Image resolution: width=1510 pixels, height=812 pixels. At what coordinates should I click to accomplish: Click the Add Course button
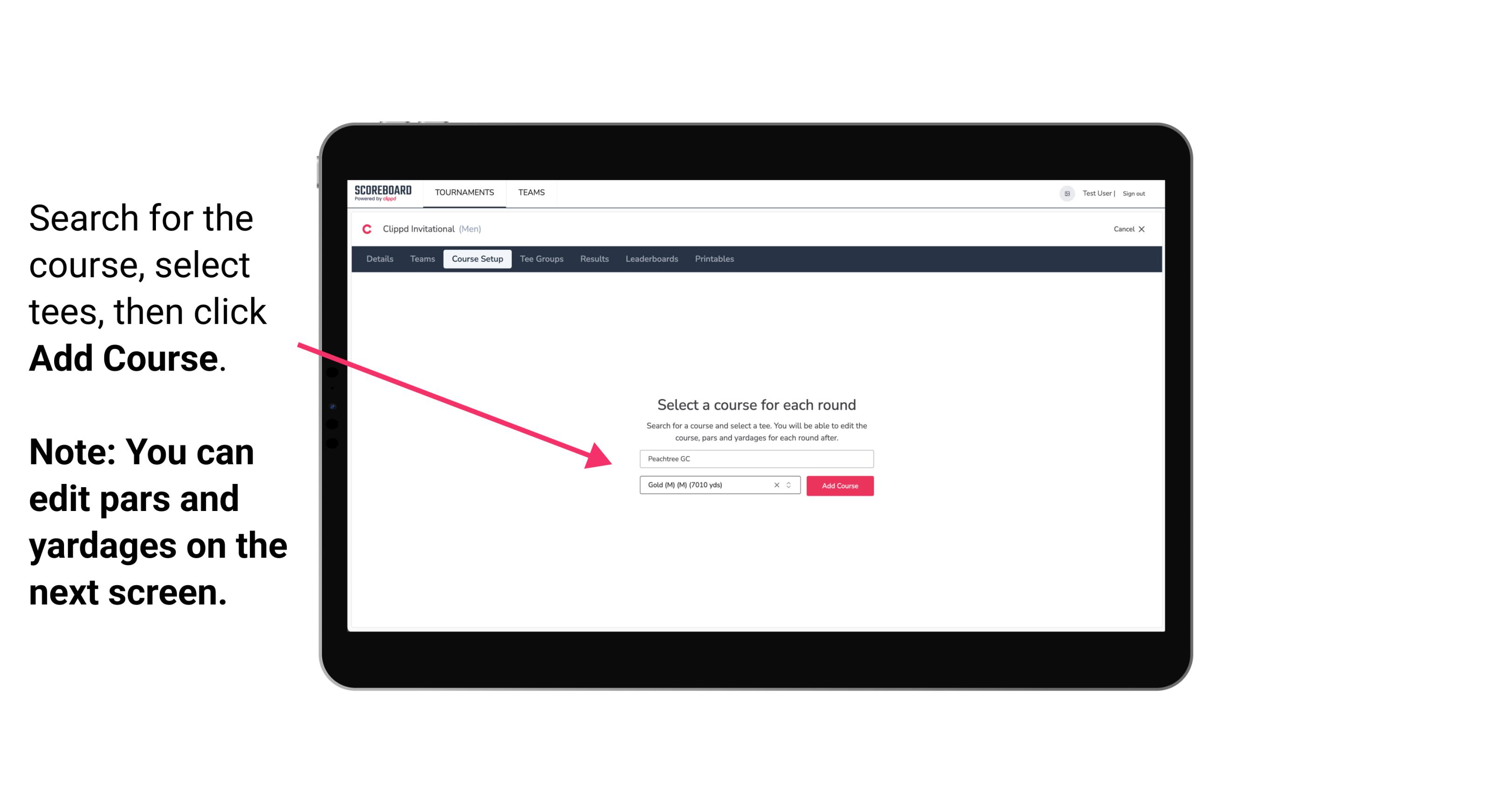(839, 486)
